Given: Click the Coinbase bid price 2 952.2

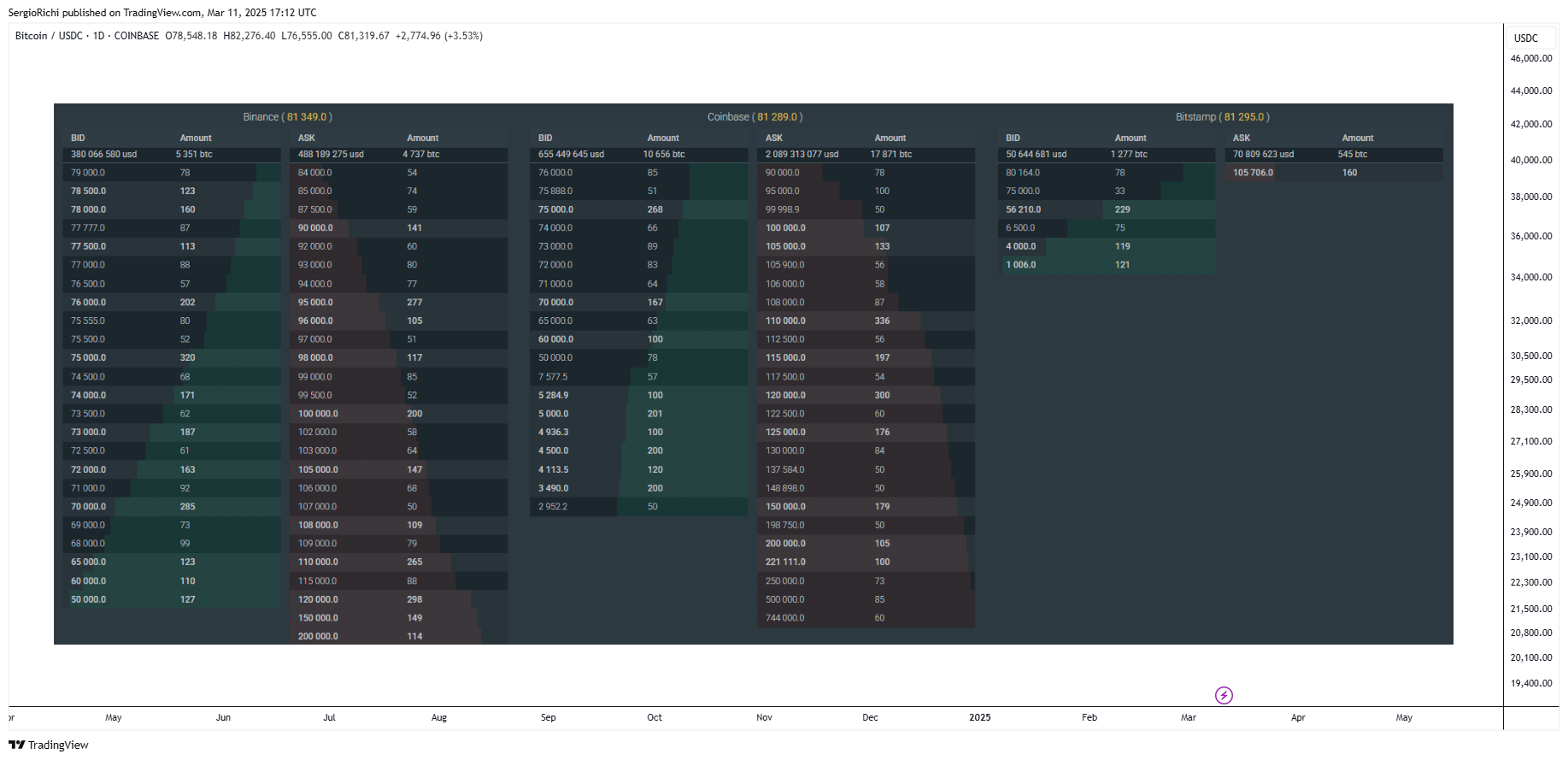Looking at the screenshot, I should click(553, 507).
